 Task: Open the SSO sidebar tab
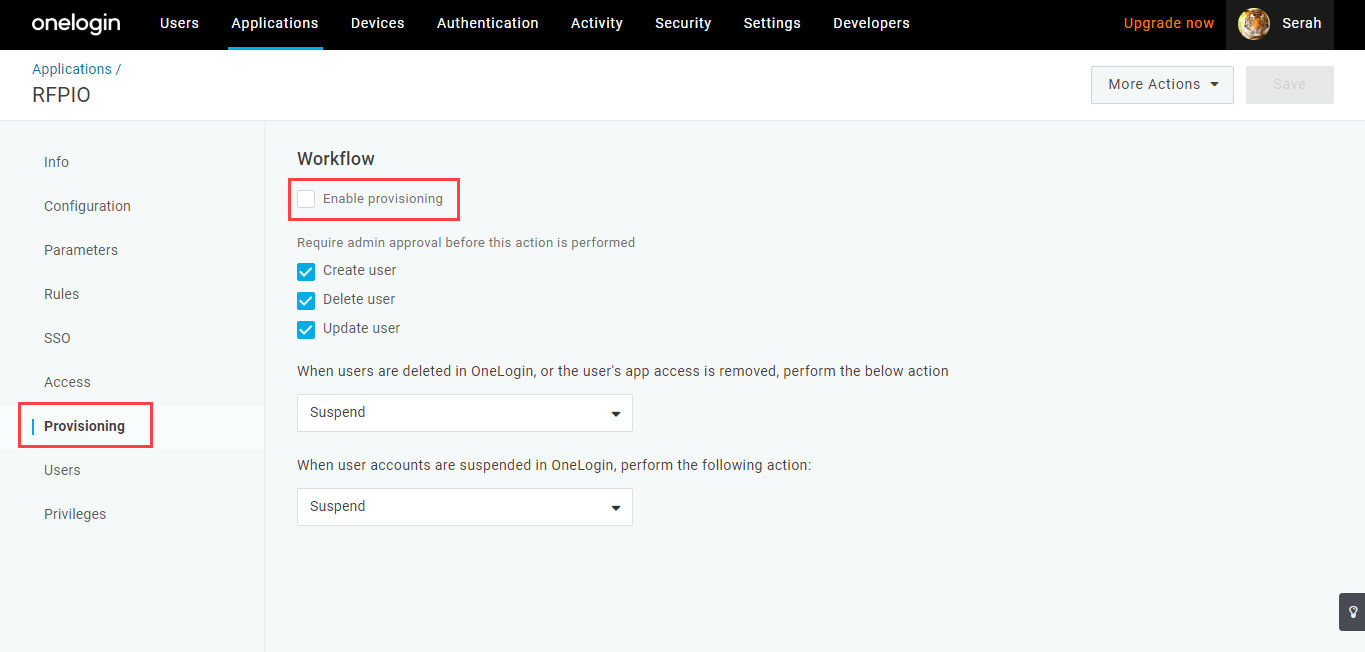(x=57, y=338)
